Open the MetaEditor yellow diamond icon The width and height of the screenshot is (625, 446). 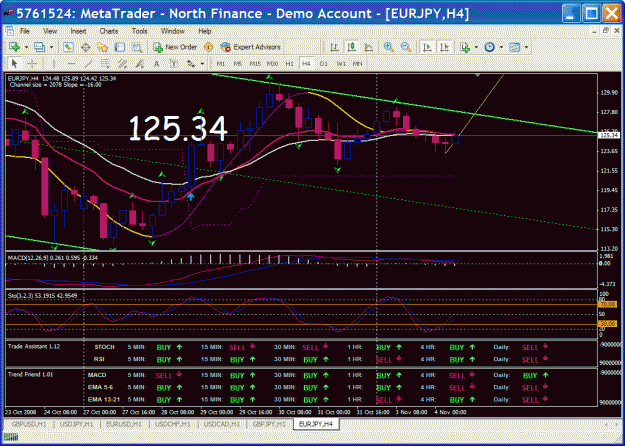click(x=208, y=47)
